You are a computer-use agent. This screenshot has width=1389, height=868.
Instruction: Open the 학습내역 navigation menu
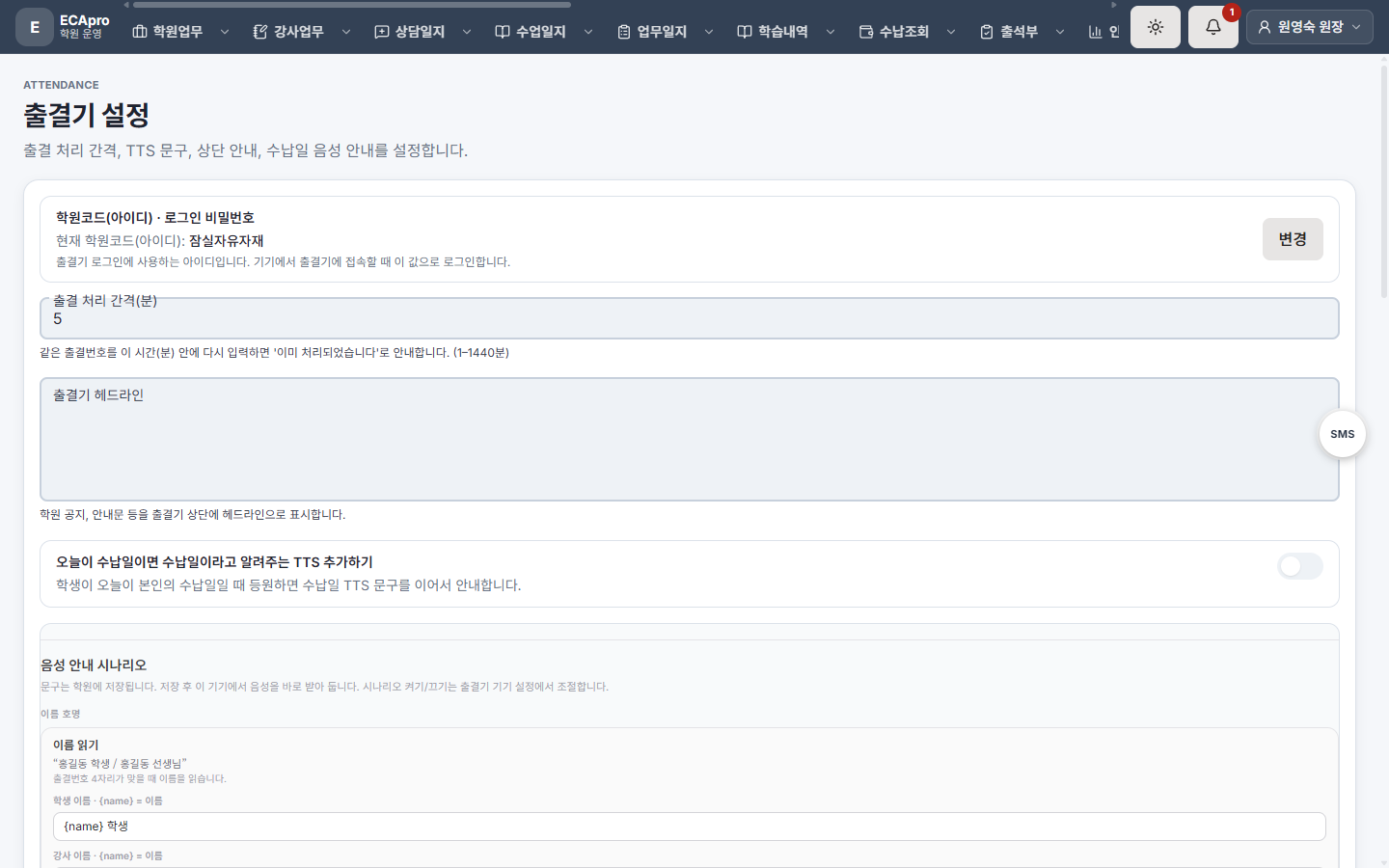pyautogui.click(x=785, y=32)
